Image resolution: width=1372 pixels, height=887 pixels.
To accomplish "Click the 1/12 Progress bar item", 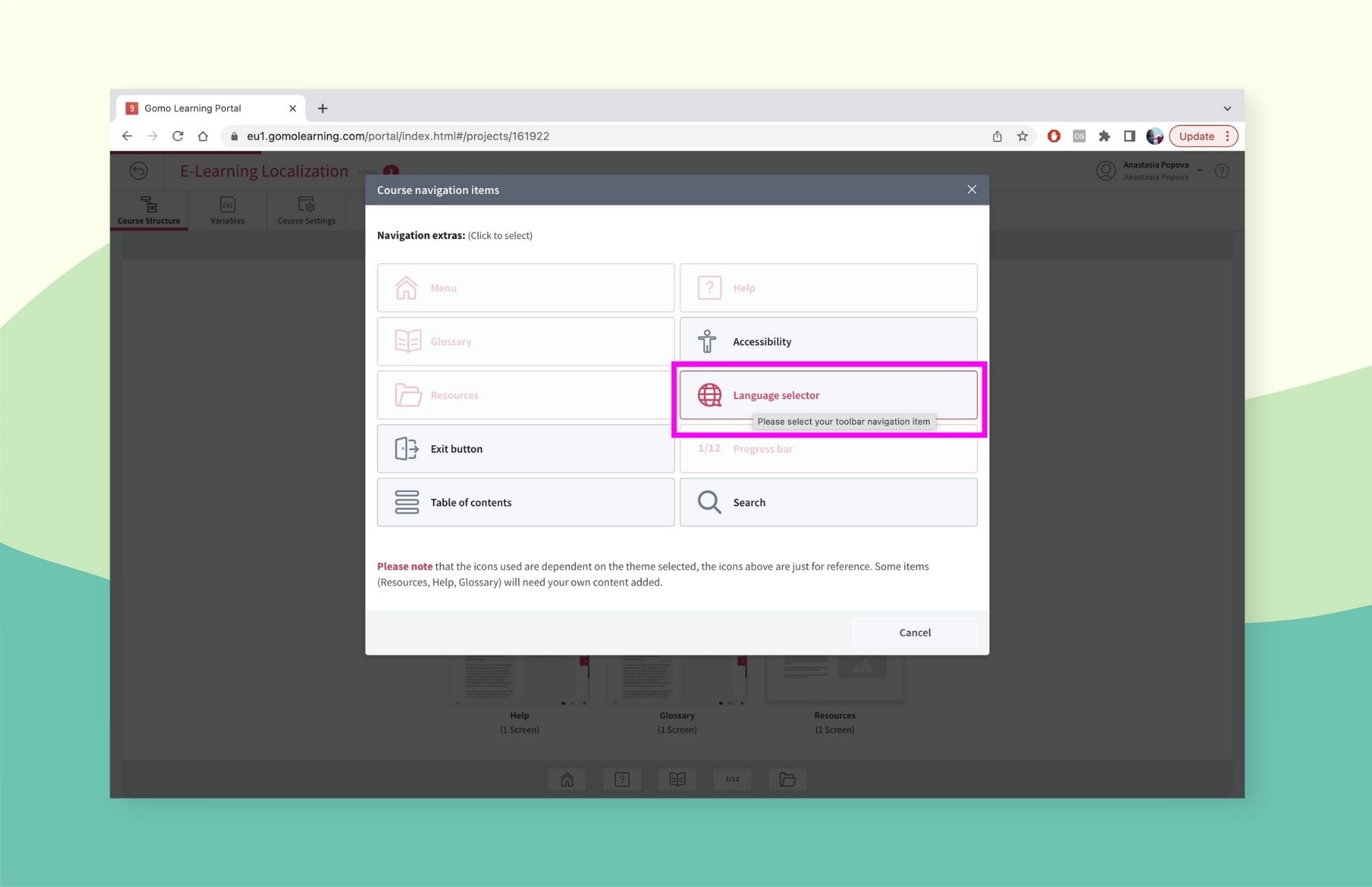I will 828,448.
